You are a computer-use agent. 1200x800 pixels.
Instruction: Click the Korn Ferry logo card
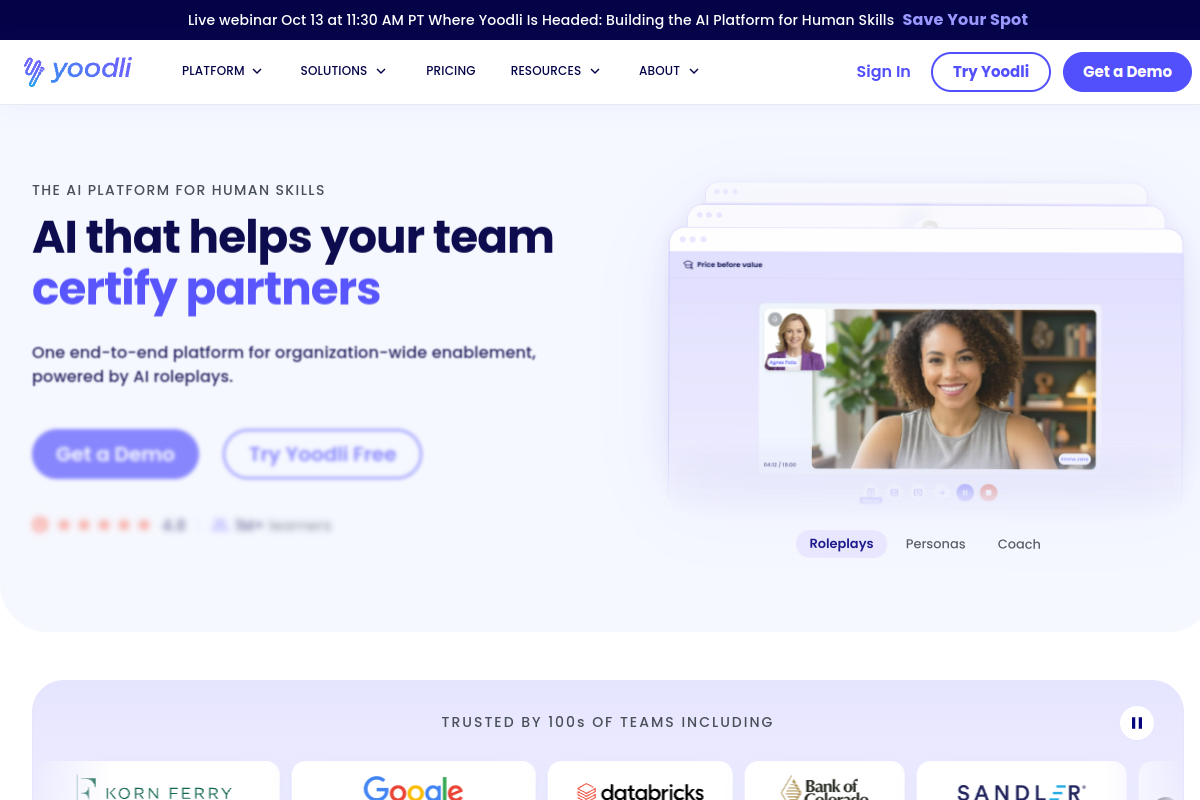[x=155, y=781]
